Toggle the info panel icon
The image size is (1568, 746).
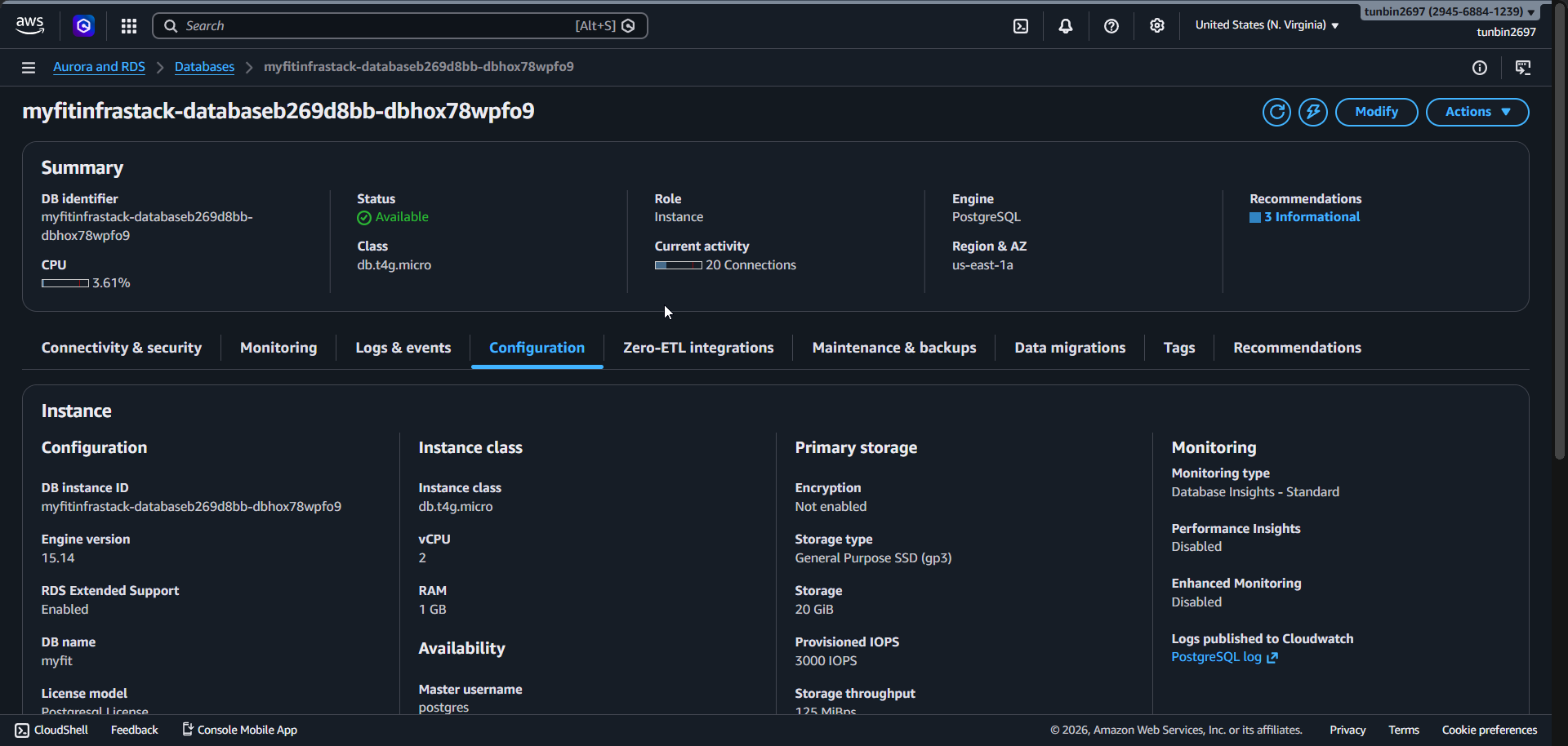point(1479,68)
